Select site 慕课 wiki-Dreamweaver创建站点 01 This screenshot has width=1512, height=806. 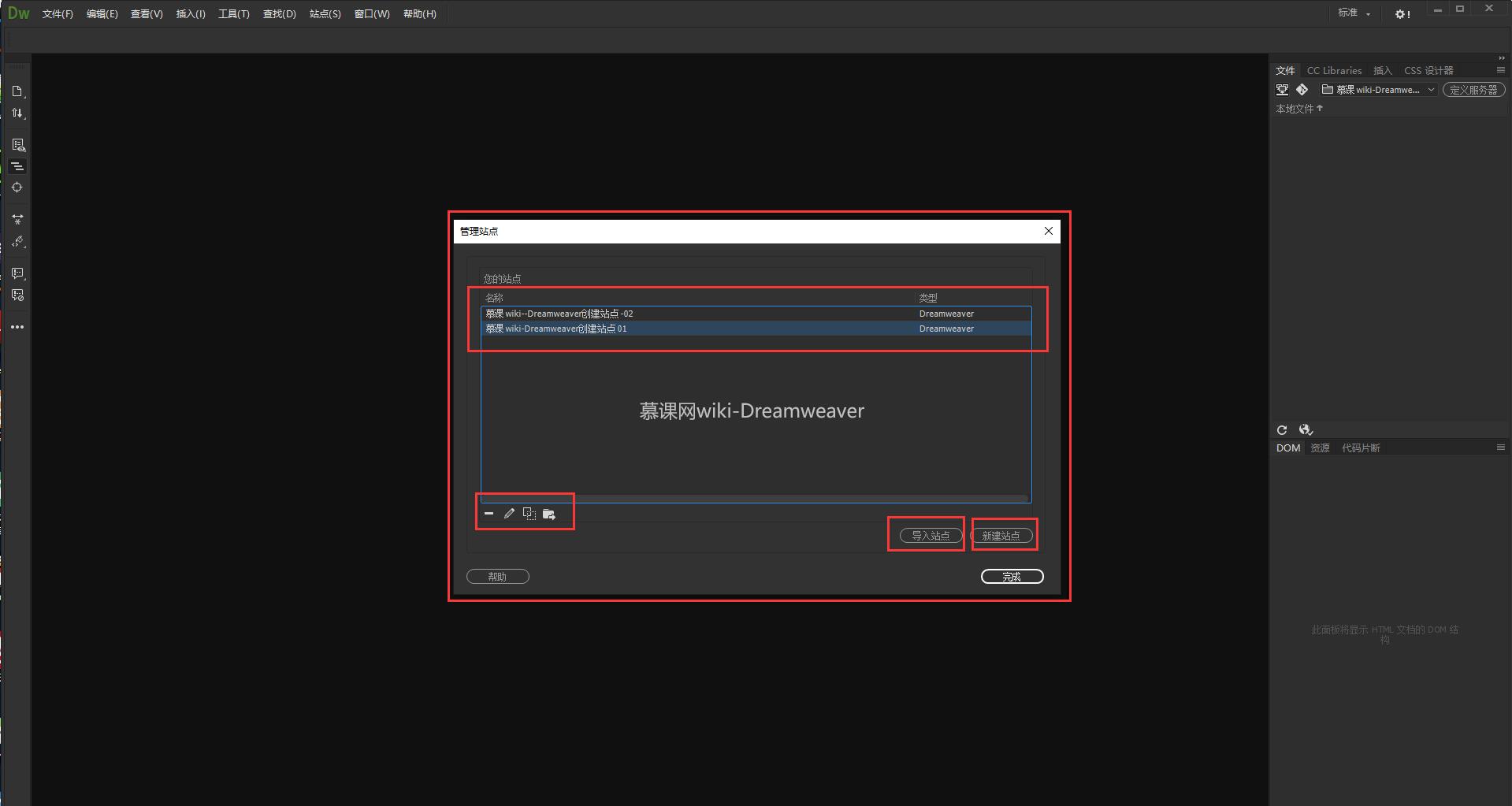pos(756,329)
